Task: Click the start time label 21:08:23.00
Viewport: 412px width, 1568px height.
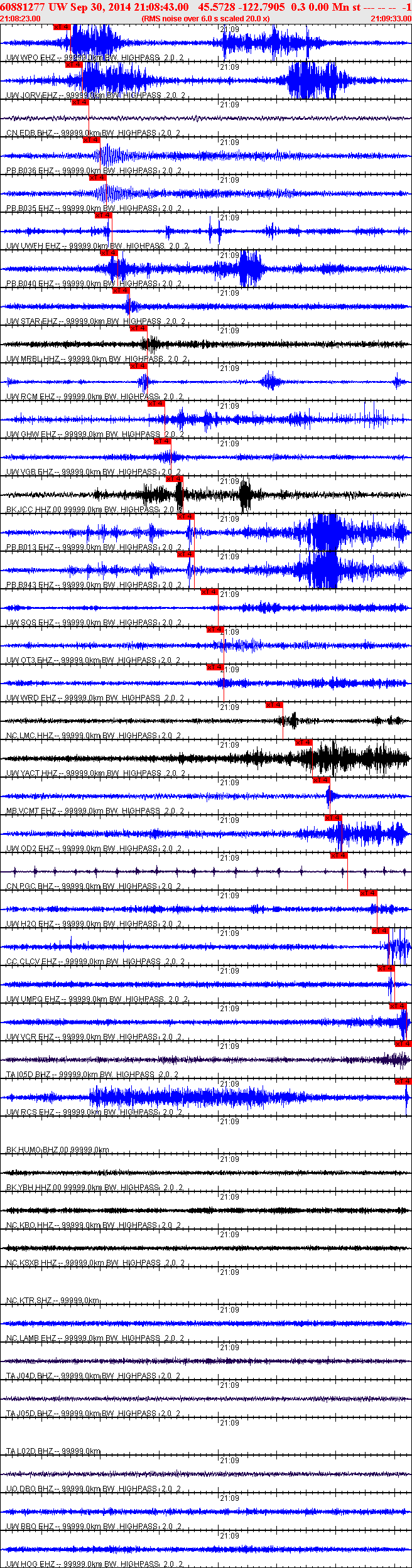Action: [21, 19]
